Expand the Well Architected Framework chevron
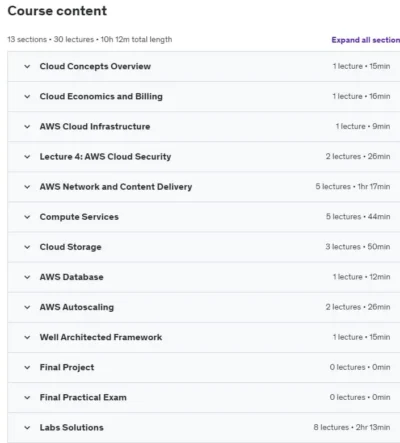The height and width of the screenshot is (443, 400). click(27, 337)
